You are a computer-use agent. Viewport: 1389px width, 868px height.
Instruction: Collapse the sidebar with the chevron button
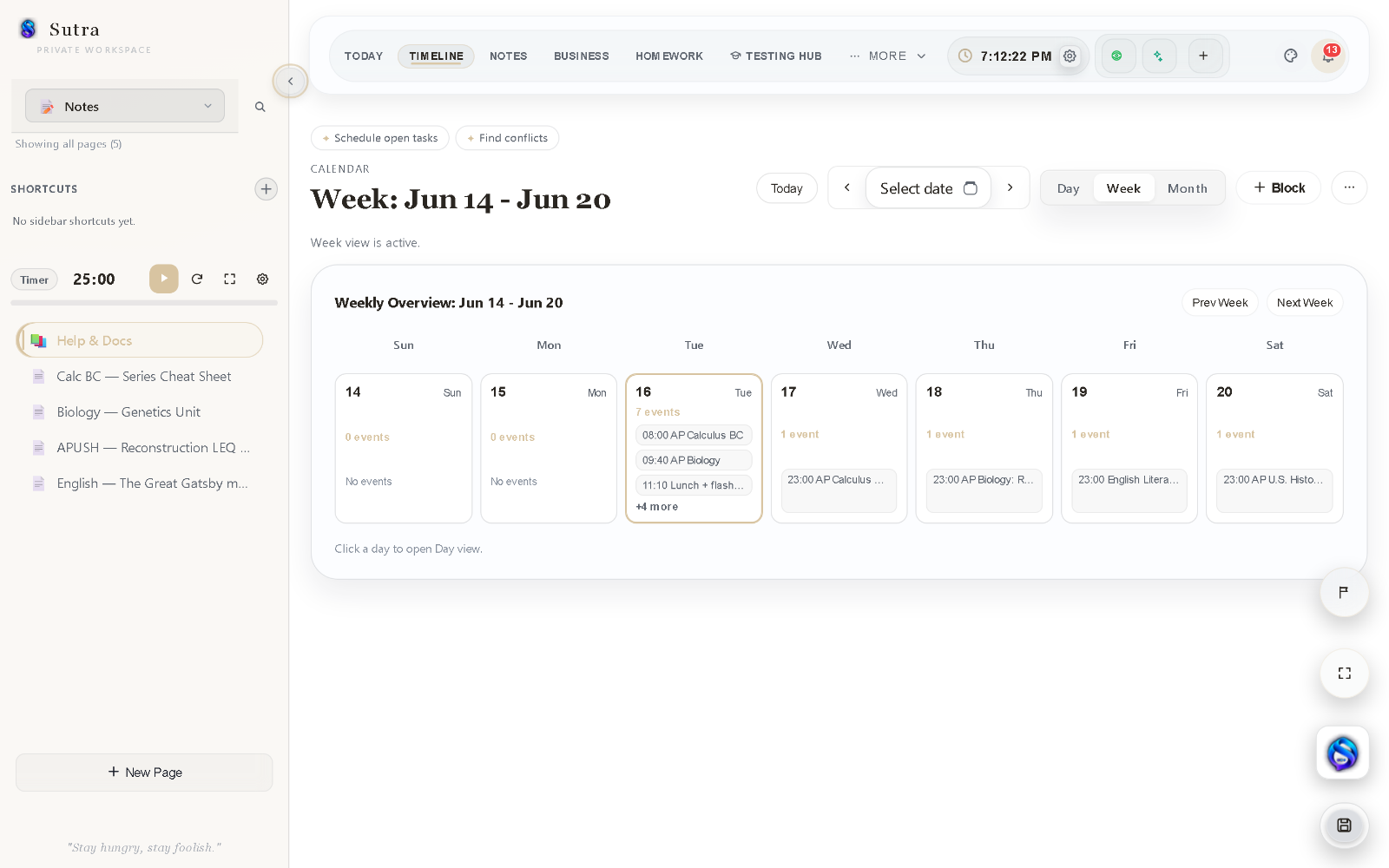tap(290, 81)
